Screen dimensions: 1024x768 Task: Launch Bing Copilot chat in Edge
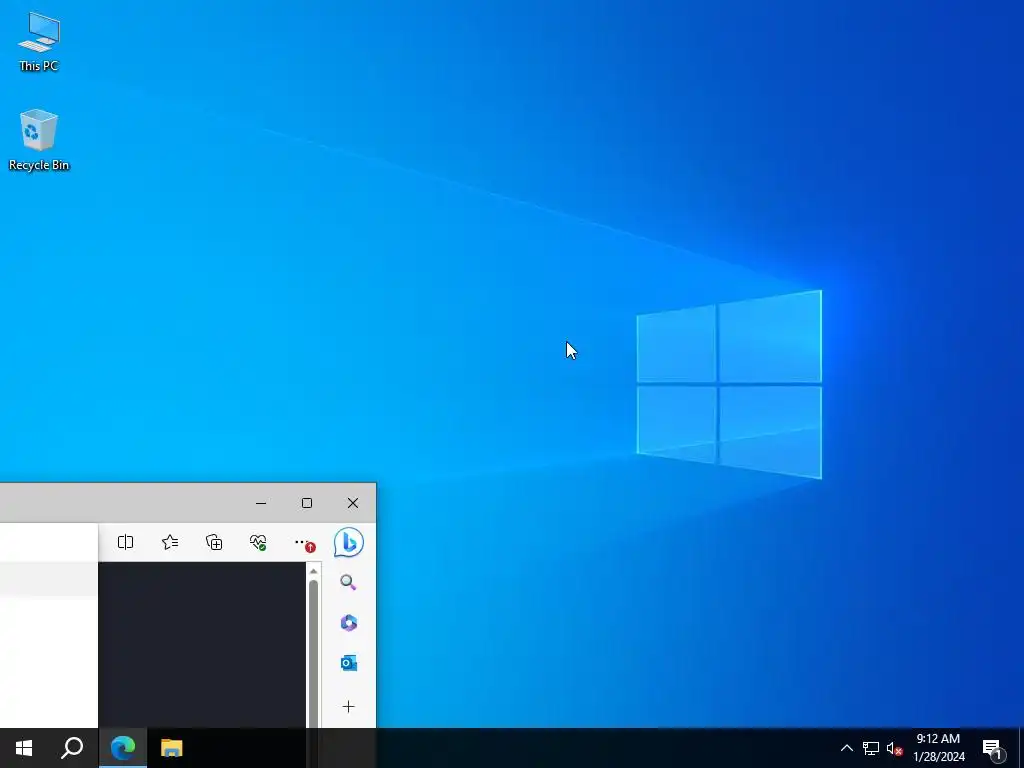pyautogui.click(x=349, y=542)
